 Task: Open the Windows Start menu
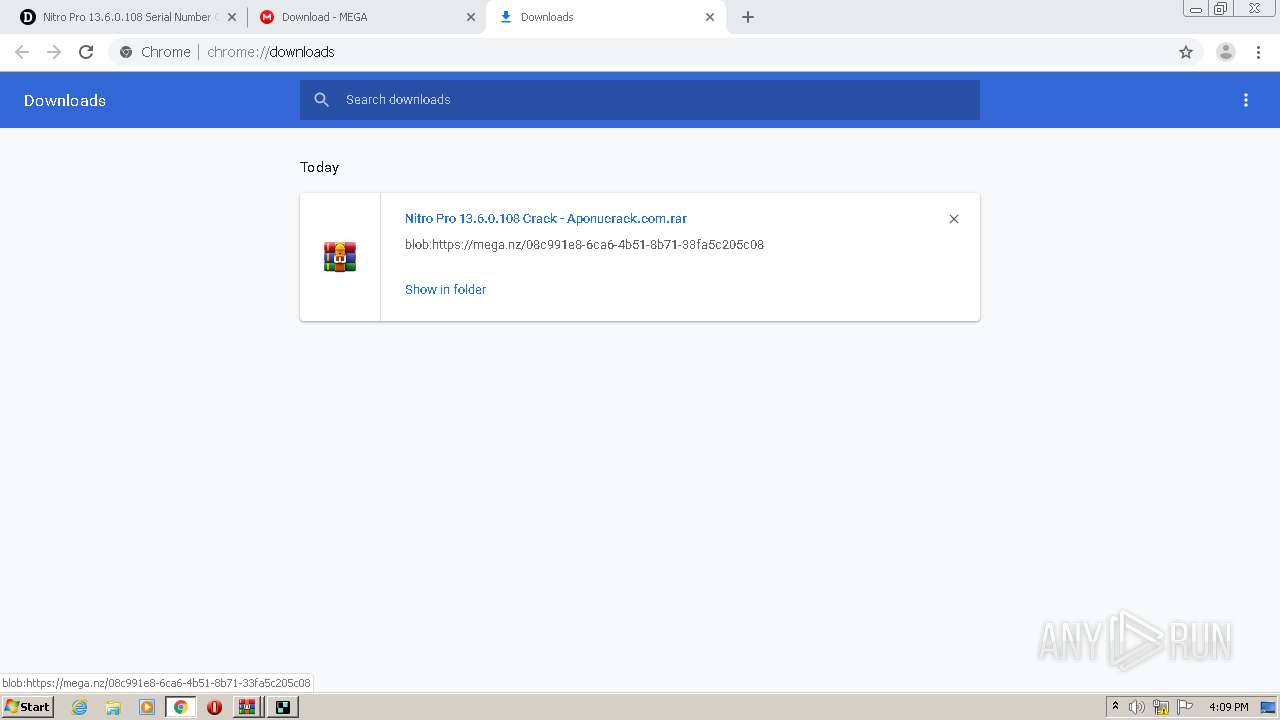click(27, 707)
